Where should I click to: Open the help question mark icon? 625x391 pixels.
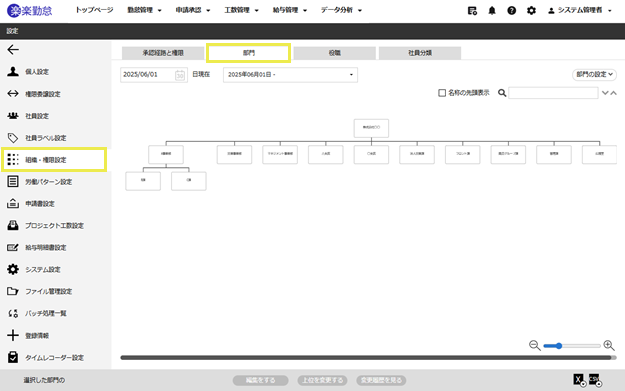[x=511, y=11]
